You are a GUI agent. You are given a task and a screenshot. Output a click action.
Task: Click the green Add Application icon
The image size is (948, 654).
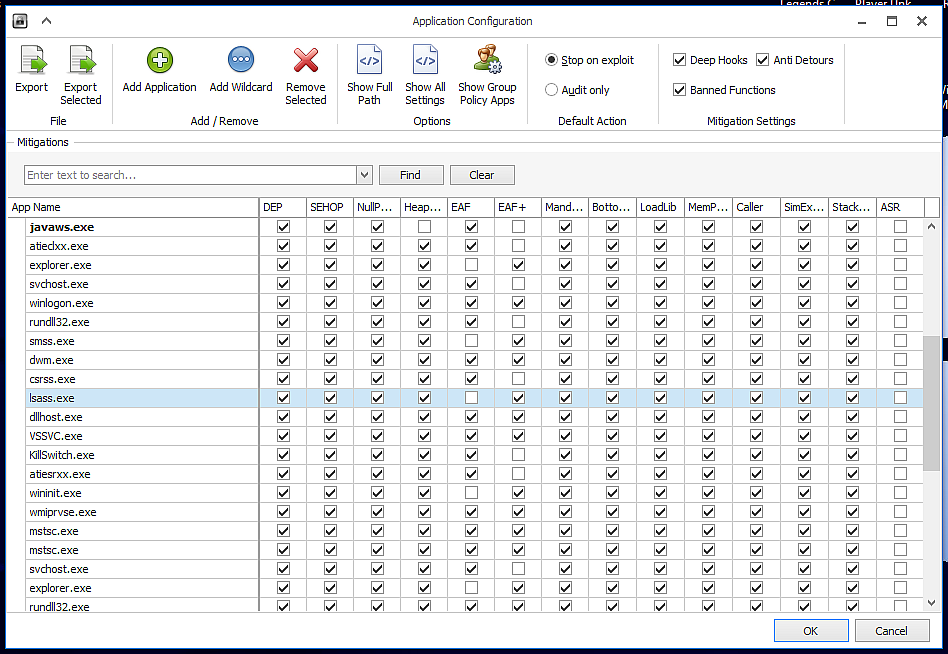tap(160, 62)
